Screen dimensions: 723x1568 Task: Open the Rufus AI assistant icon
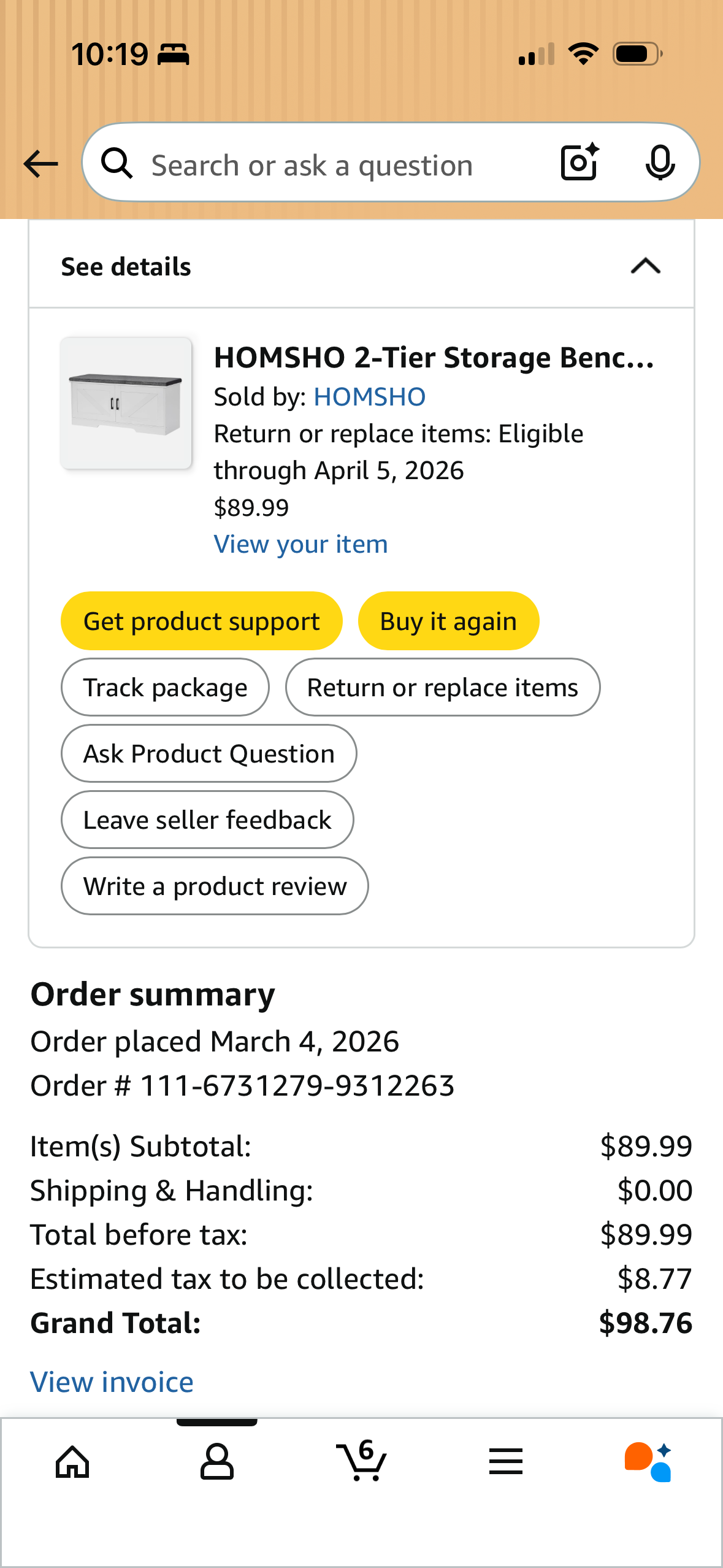pyautogui.click(x=649, y=1462)
